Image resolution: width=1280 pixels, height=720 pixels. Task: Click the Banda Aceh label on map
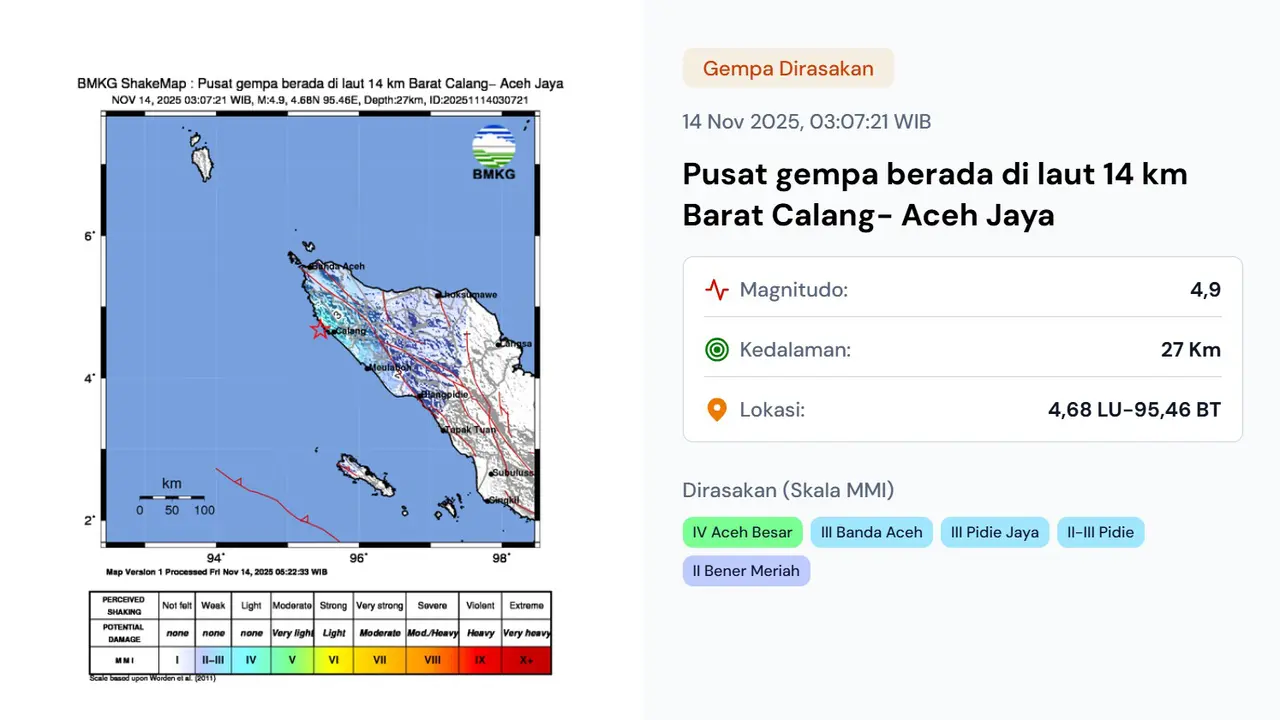pyautogui.click(x=338, y=266)
